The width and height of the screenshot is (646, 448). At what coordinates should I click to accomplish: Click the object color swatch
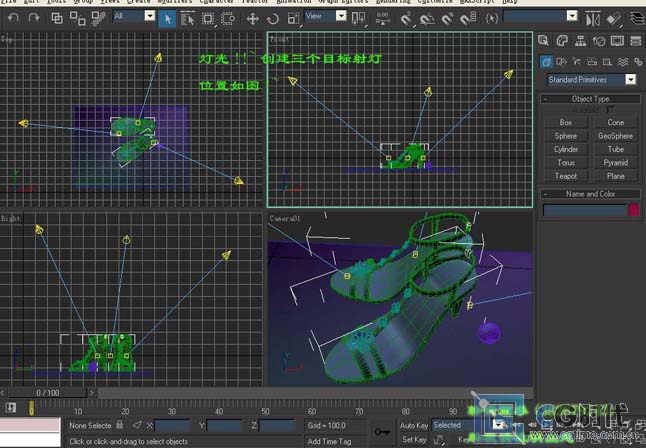[633, 210]
